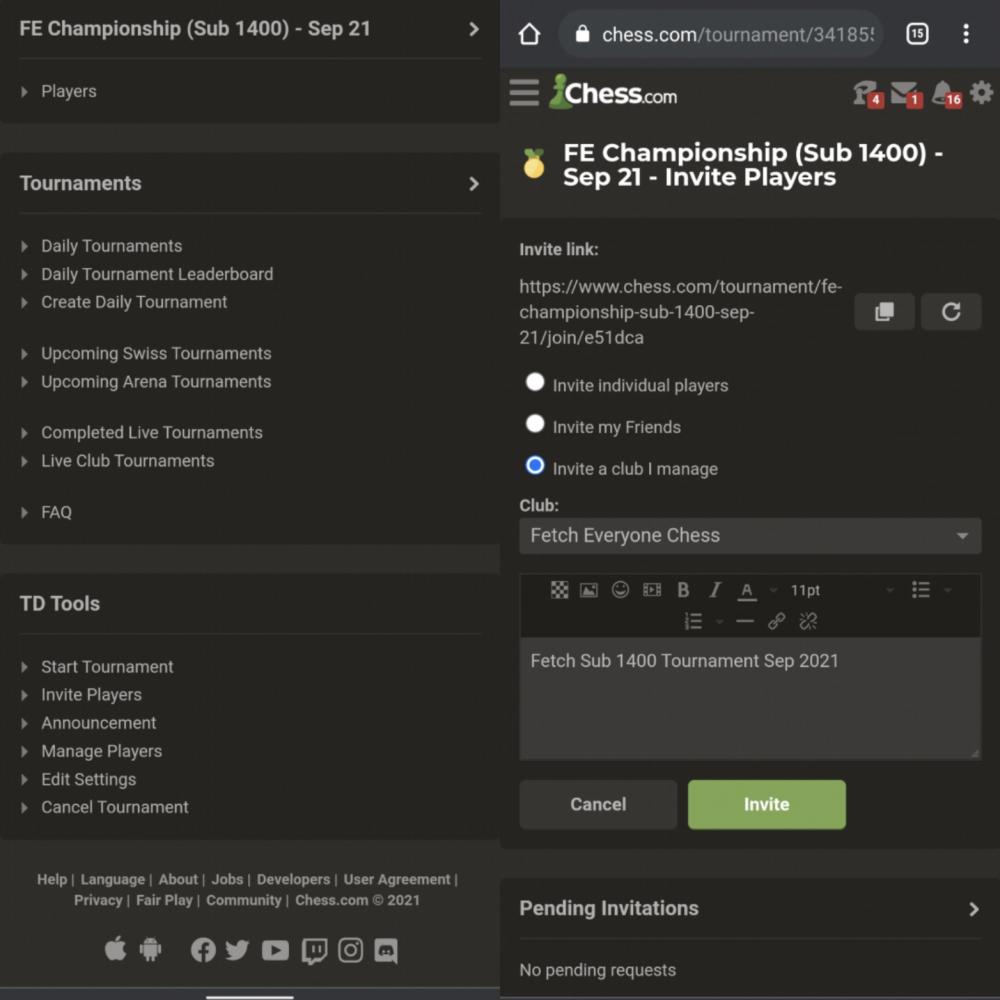Open the numbered list style dropdown arrow
The height and width of the screenshot is (1000, 1000).
[x=719, y=622]
